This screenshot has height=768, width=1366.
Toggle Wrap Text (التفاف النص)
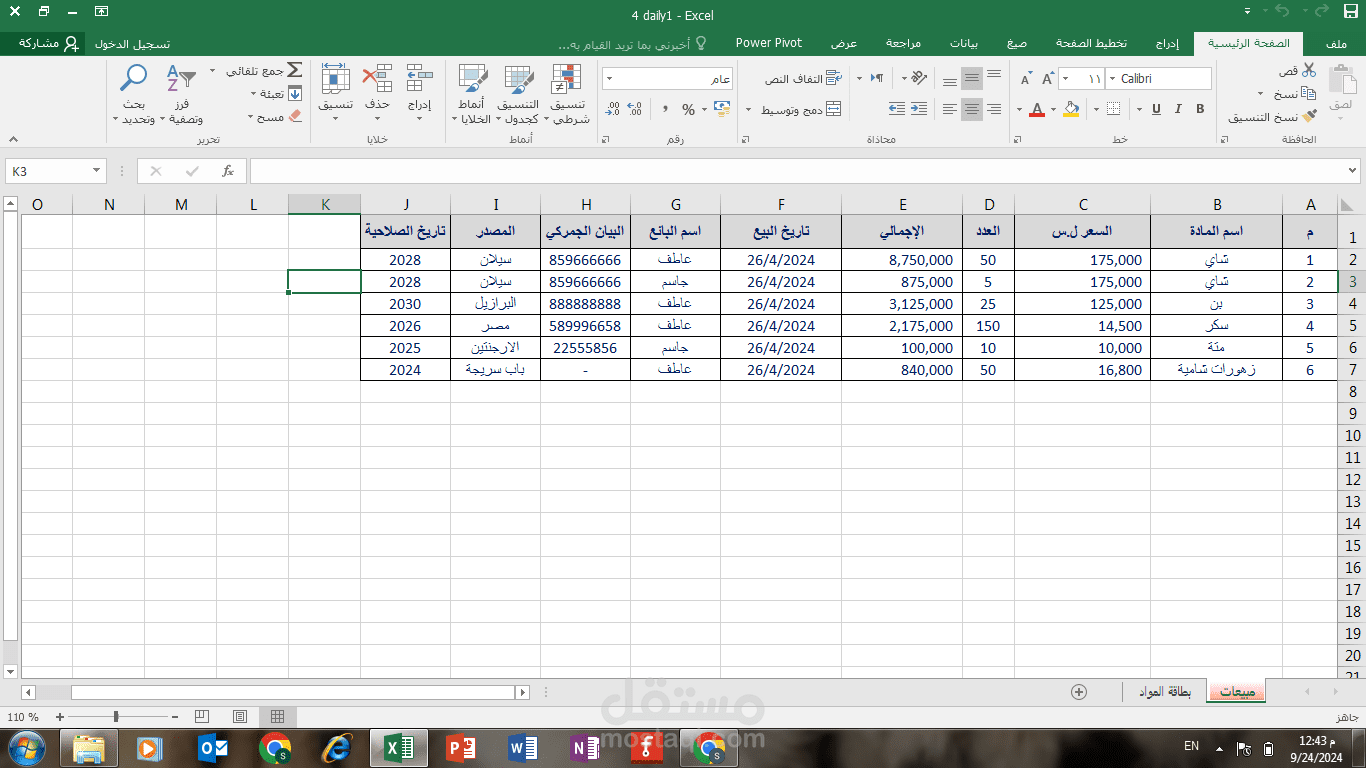point(803,79)
